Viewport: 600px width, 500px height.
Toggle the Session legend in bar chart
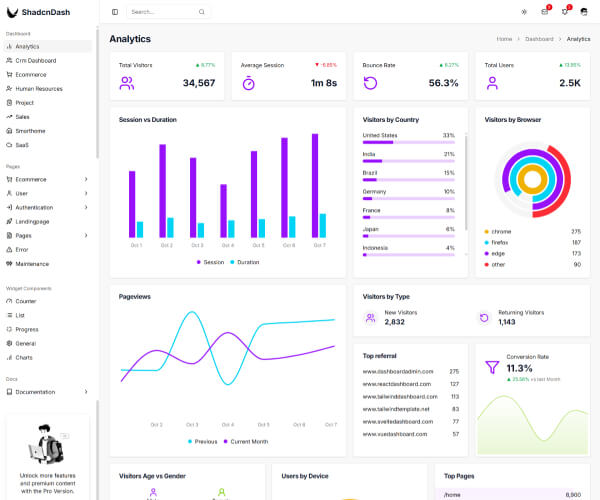pyautogui.click(x=210, y=262)
